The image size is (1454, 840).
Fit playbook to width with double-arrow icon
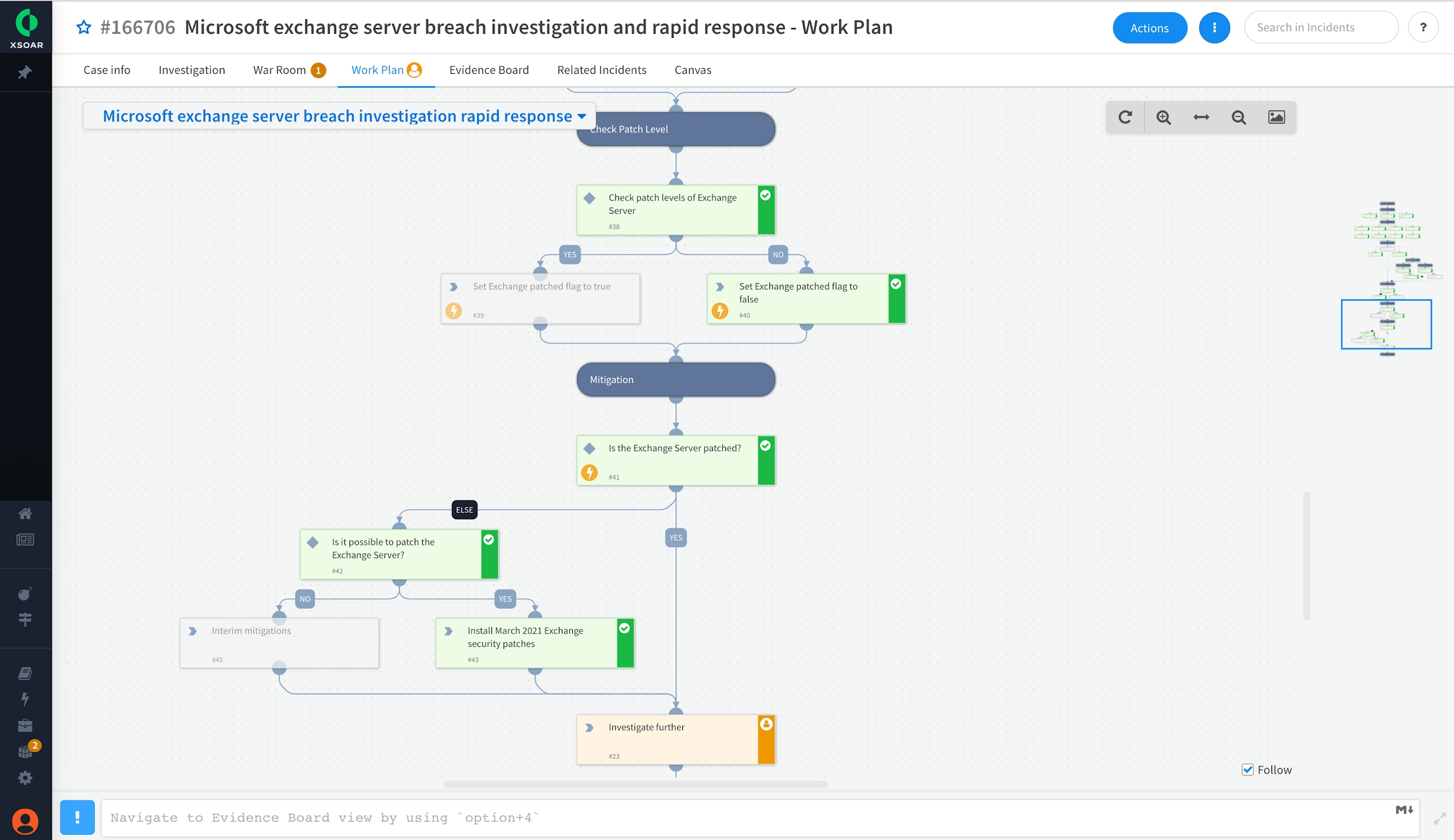(x=1201, y=117)
